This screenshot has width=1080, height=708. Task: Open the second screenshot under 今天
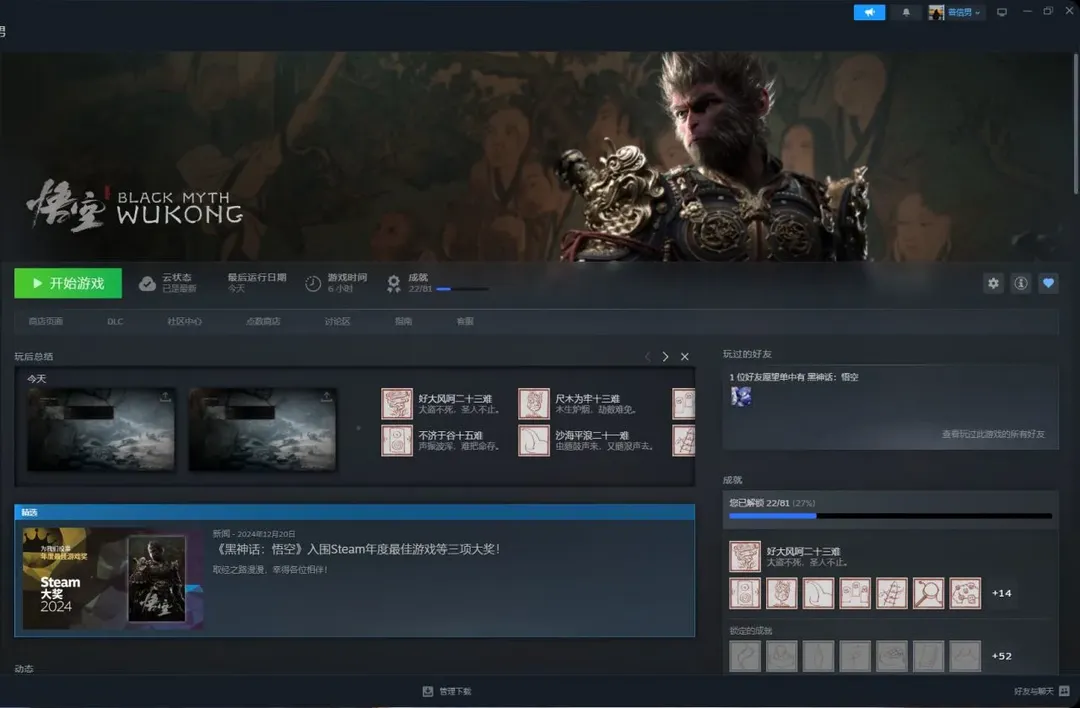262,430
